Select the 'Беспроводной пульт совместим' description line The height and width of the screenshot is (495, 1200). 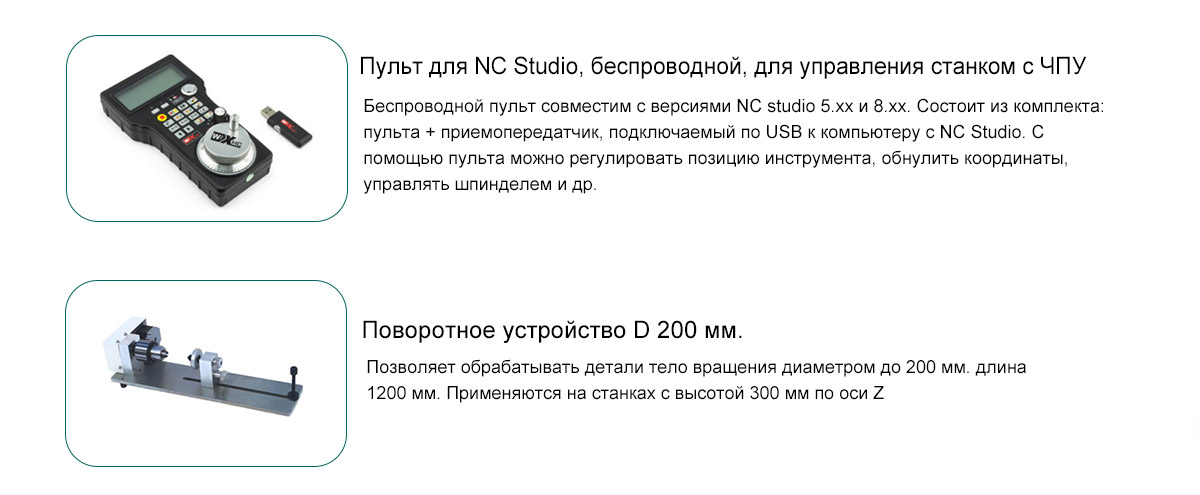tap(733, 106)
